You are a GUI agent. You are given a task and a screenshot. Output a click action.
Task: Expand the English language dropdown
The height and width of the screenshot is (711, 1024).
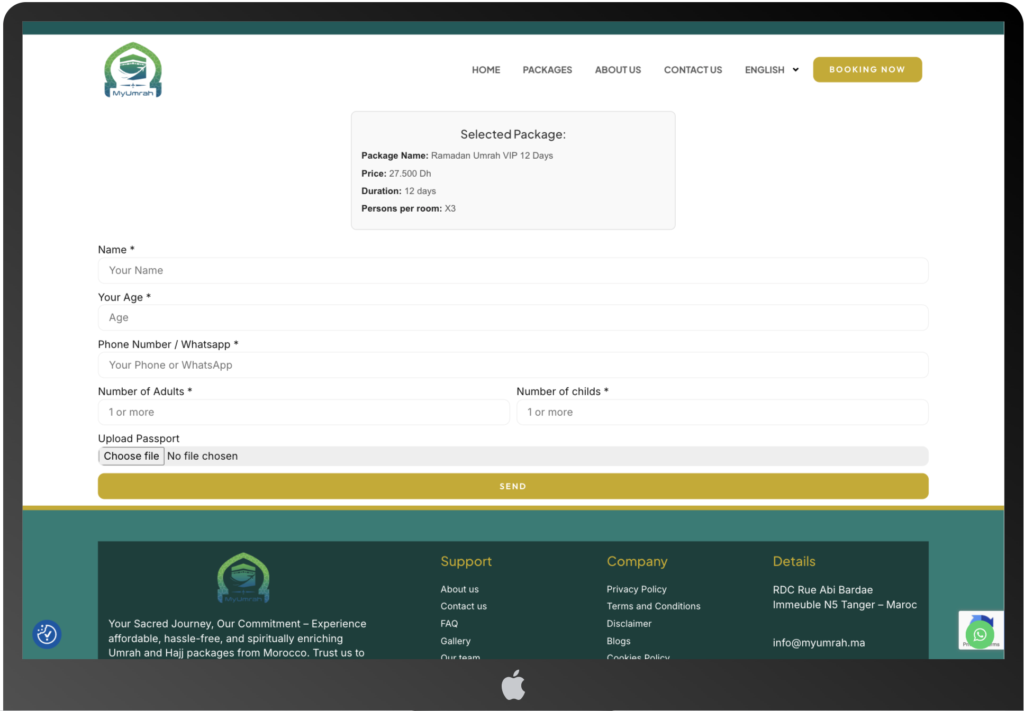(771, 70)
